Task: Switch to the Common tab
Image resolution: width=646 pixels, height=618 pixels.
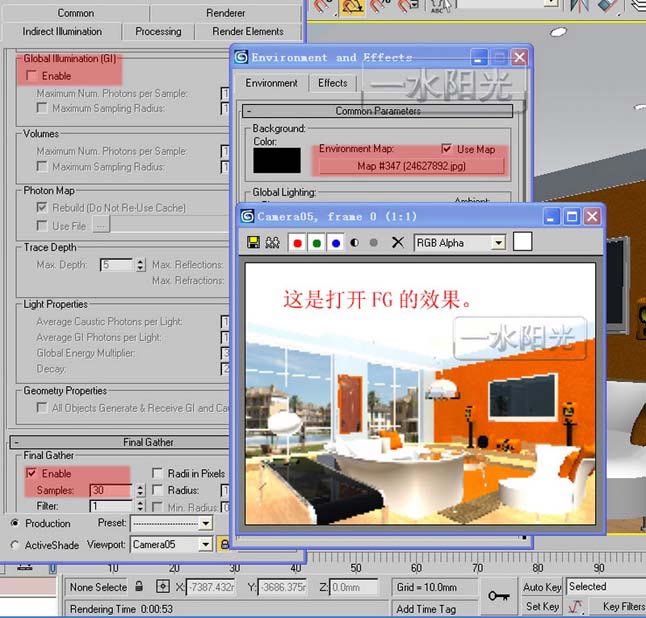Action: 76,13
